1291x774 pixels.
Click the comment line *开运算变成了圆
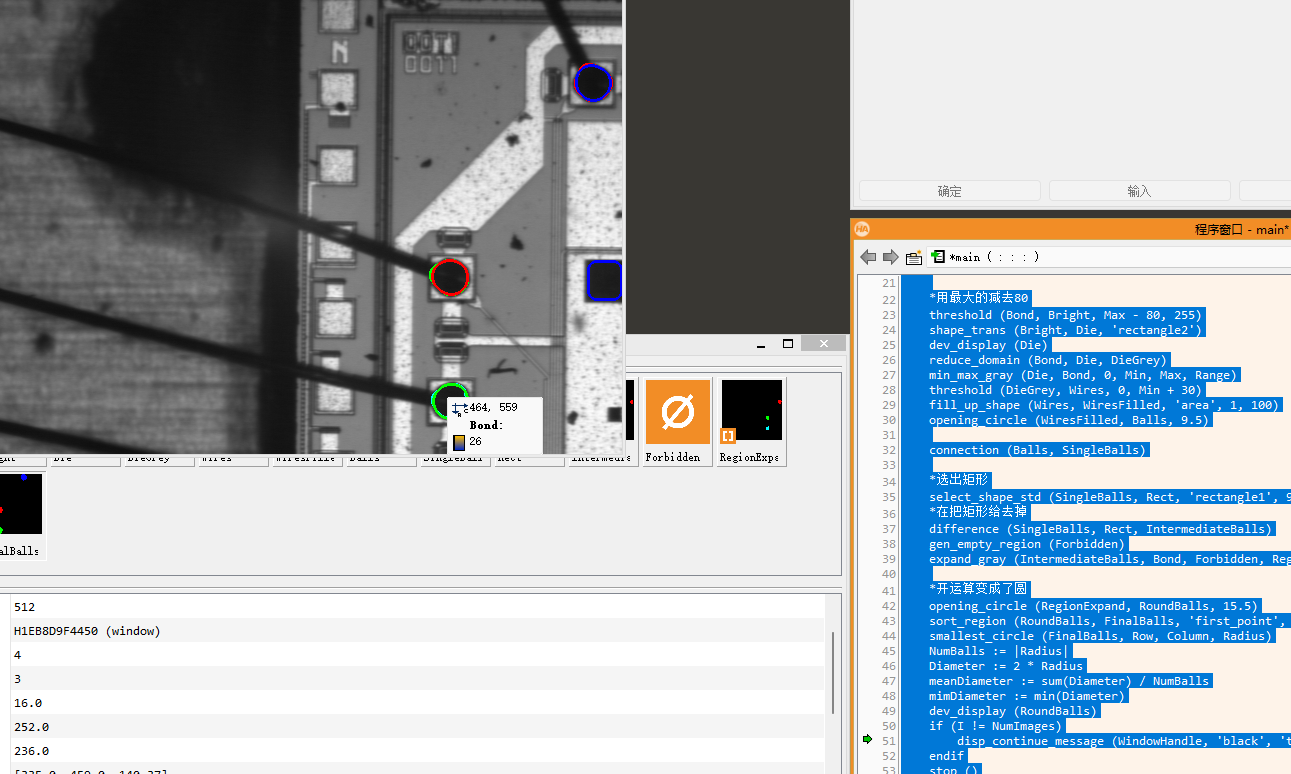(978, 588)
